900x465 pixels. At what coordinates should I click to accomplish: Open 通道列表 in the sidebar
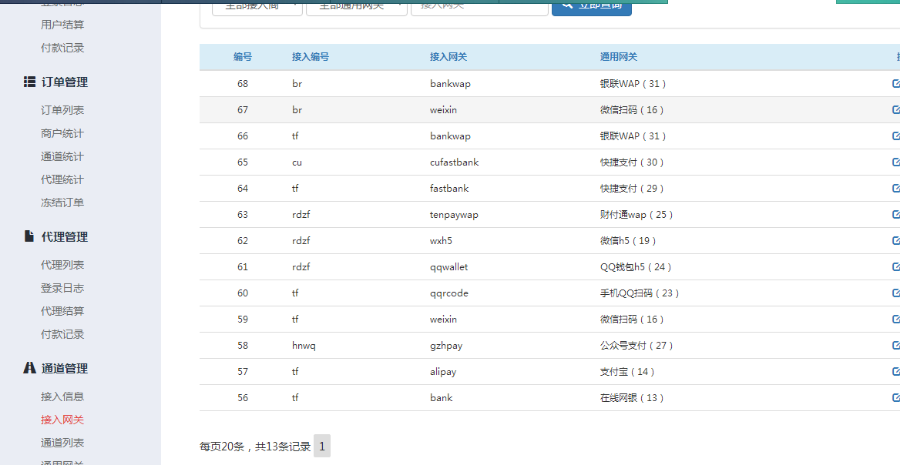point(62,443)
